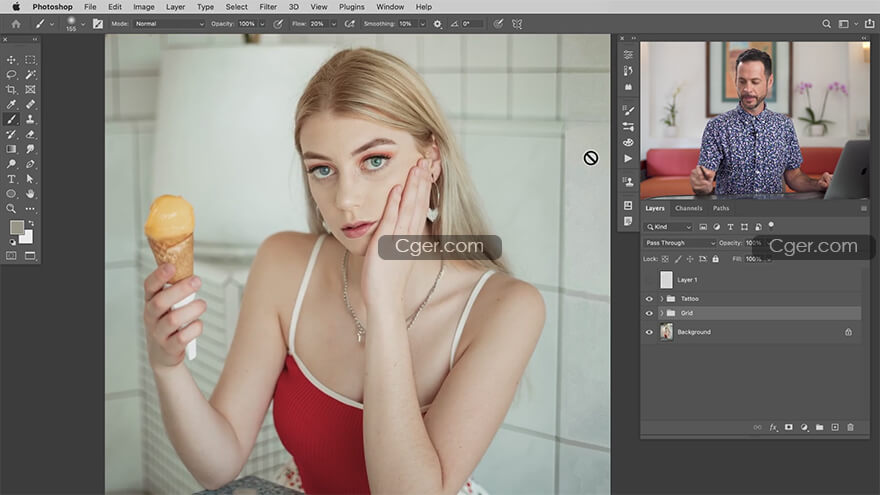Hide the Background layer

649,332
